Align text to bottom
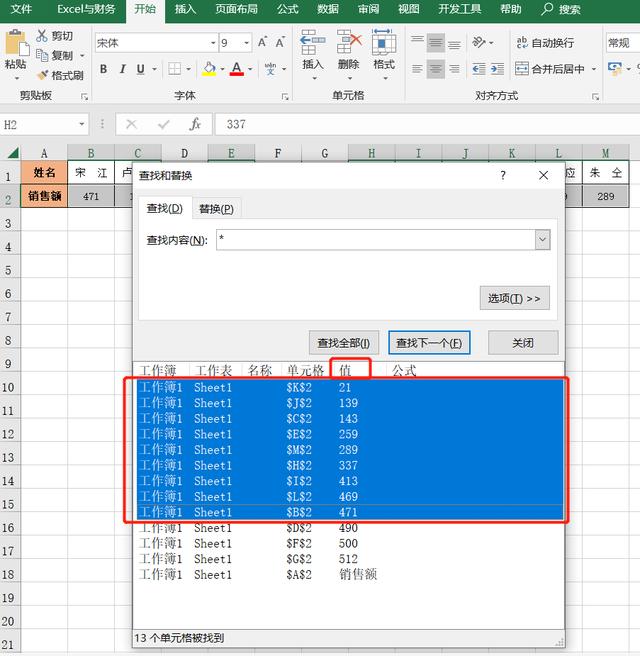 click(x=454, y=43)
